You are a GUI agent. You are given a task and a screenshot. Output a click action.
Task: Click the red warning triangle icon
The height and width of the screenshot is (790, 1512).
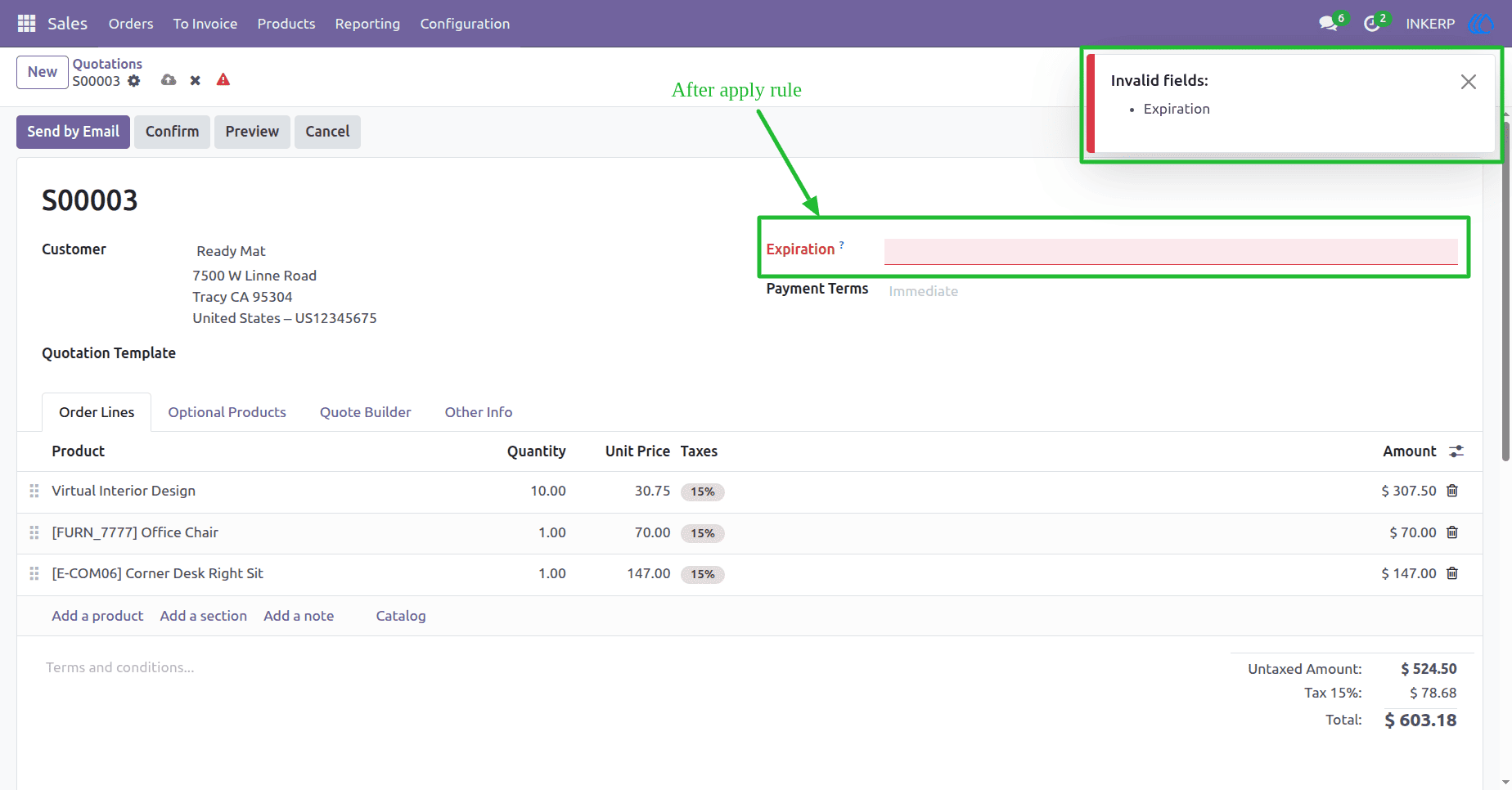click(x=223, y=79)
